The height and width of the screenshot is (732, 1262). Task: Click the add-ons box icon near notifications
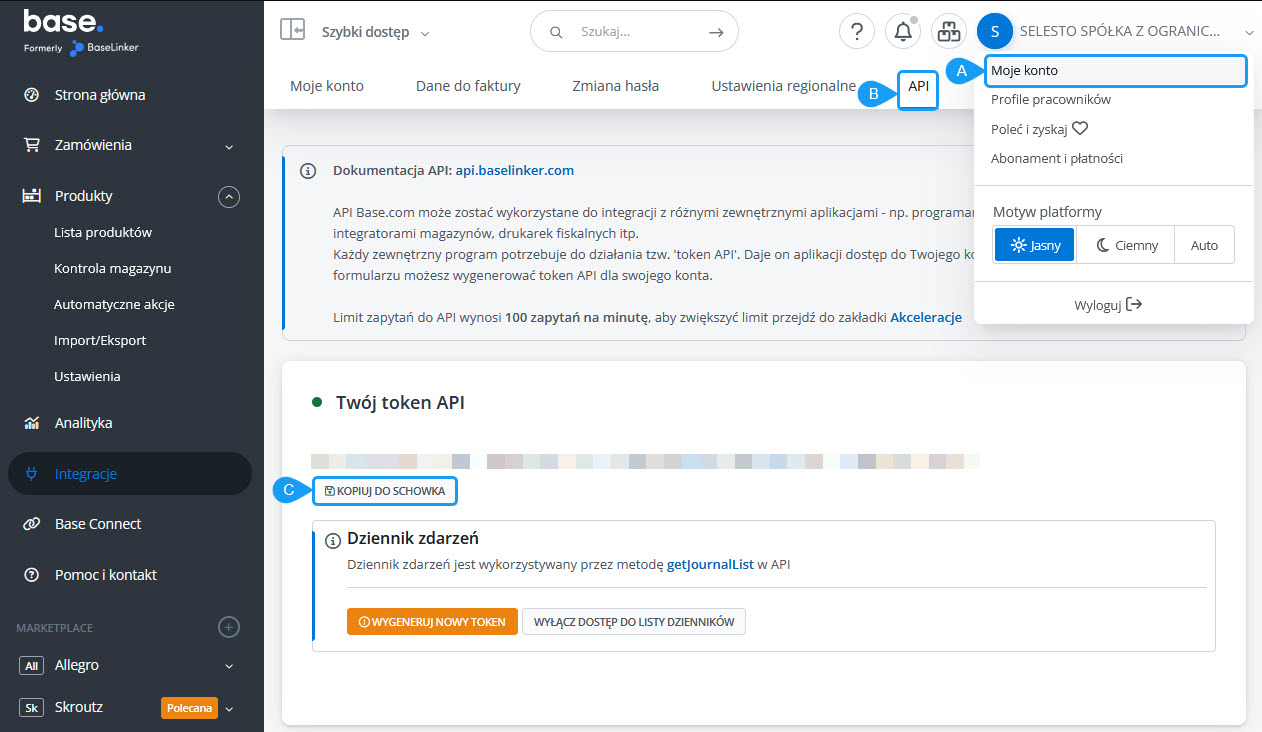[948, 31]
